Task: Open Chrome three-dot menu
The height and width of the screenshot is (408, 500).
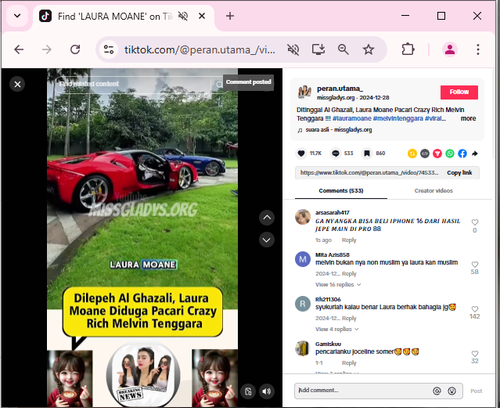Action: point(478,50)
